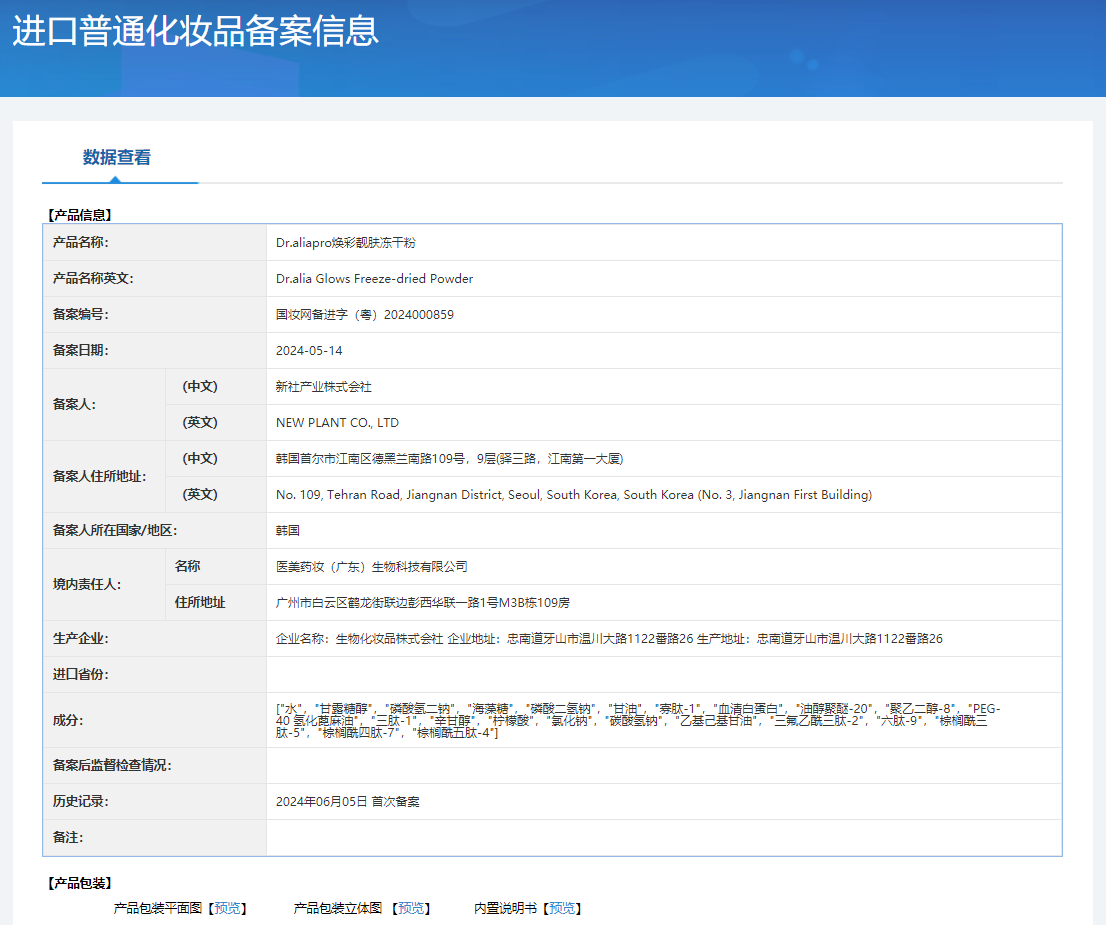This screenshot has height=925, width=1106.
Task: Select the country value 韩国
Action: coord(288,531)
